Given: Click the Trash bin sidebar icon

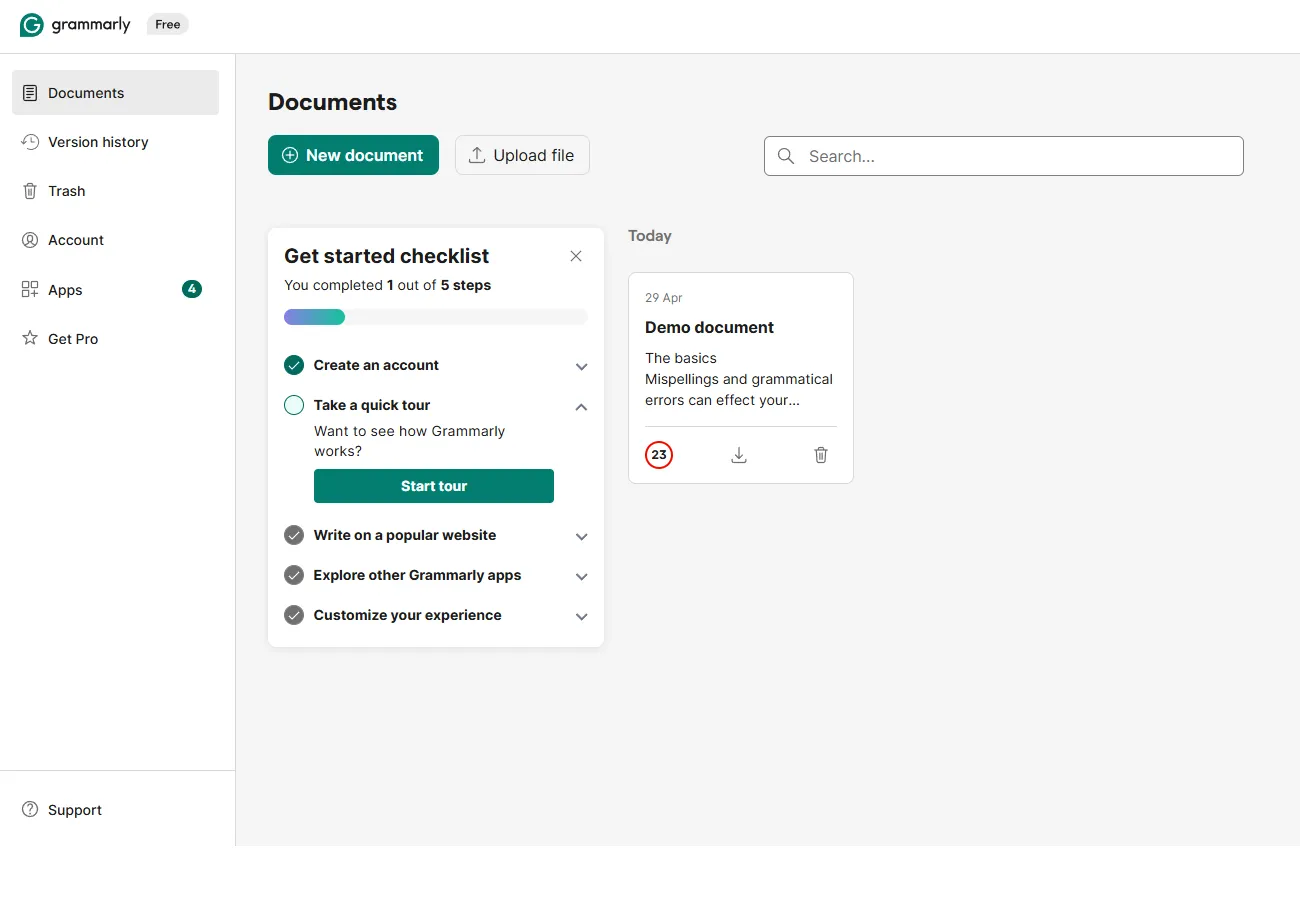Looking at the screenshot, I should (30, 191).
